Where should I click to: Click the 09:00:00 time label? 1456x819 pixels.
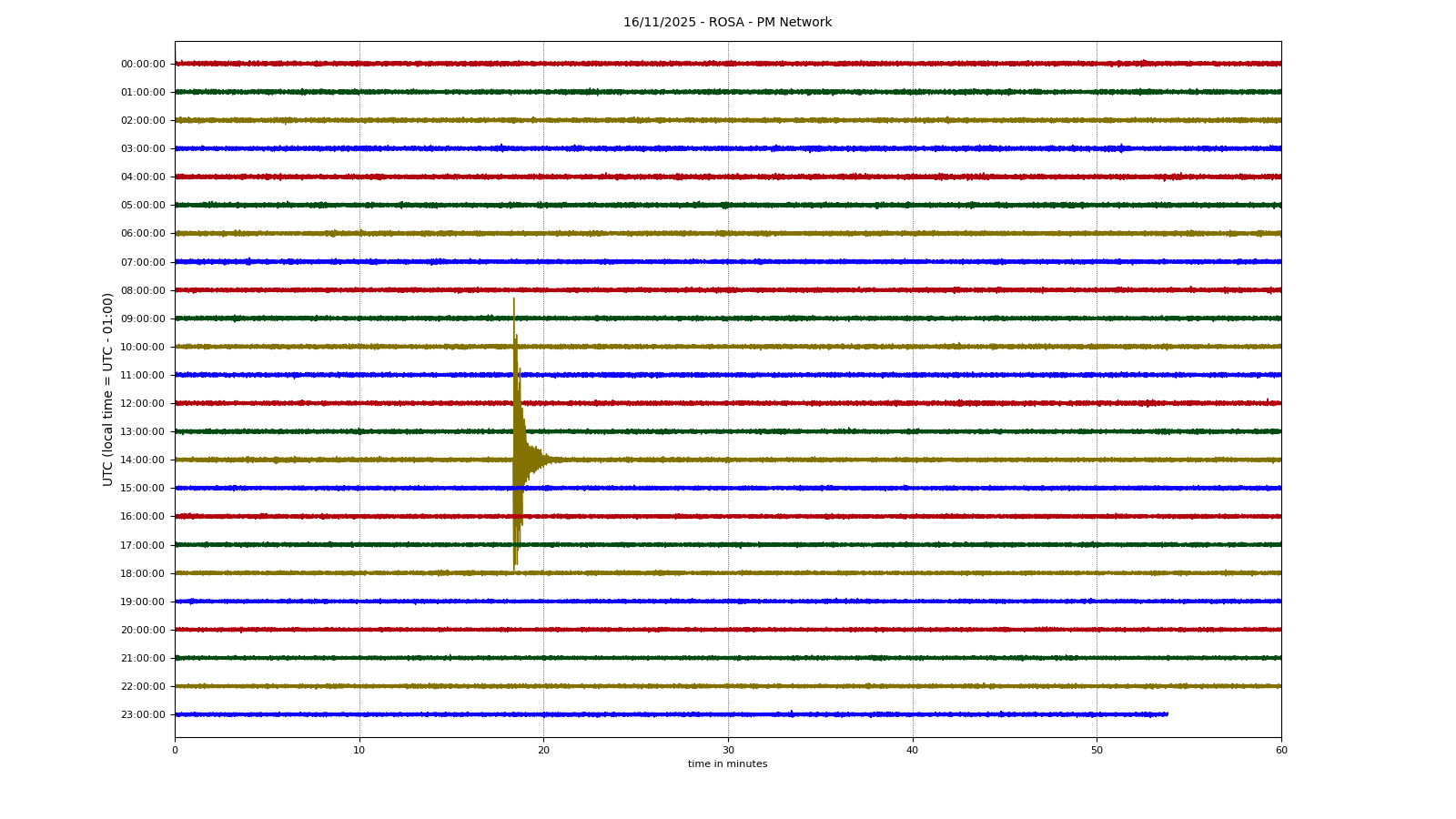(x=143, y=319)
